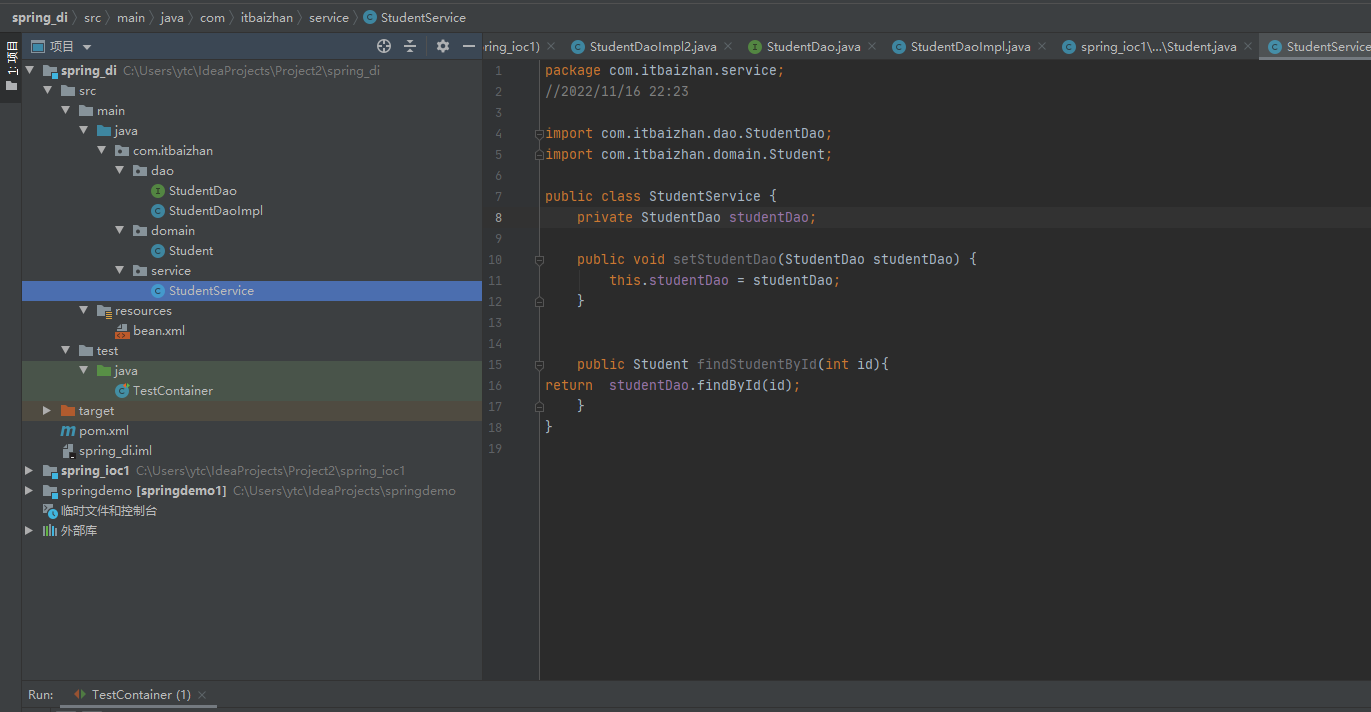Click the Project tool window stripe button
Image resolution: width=1371 pixels, height=712 pixels.
click(11, 66)
